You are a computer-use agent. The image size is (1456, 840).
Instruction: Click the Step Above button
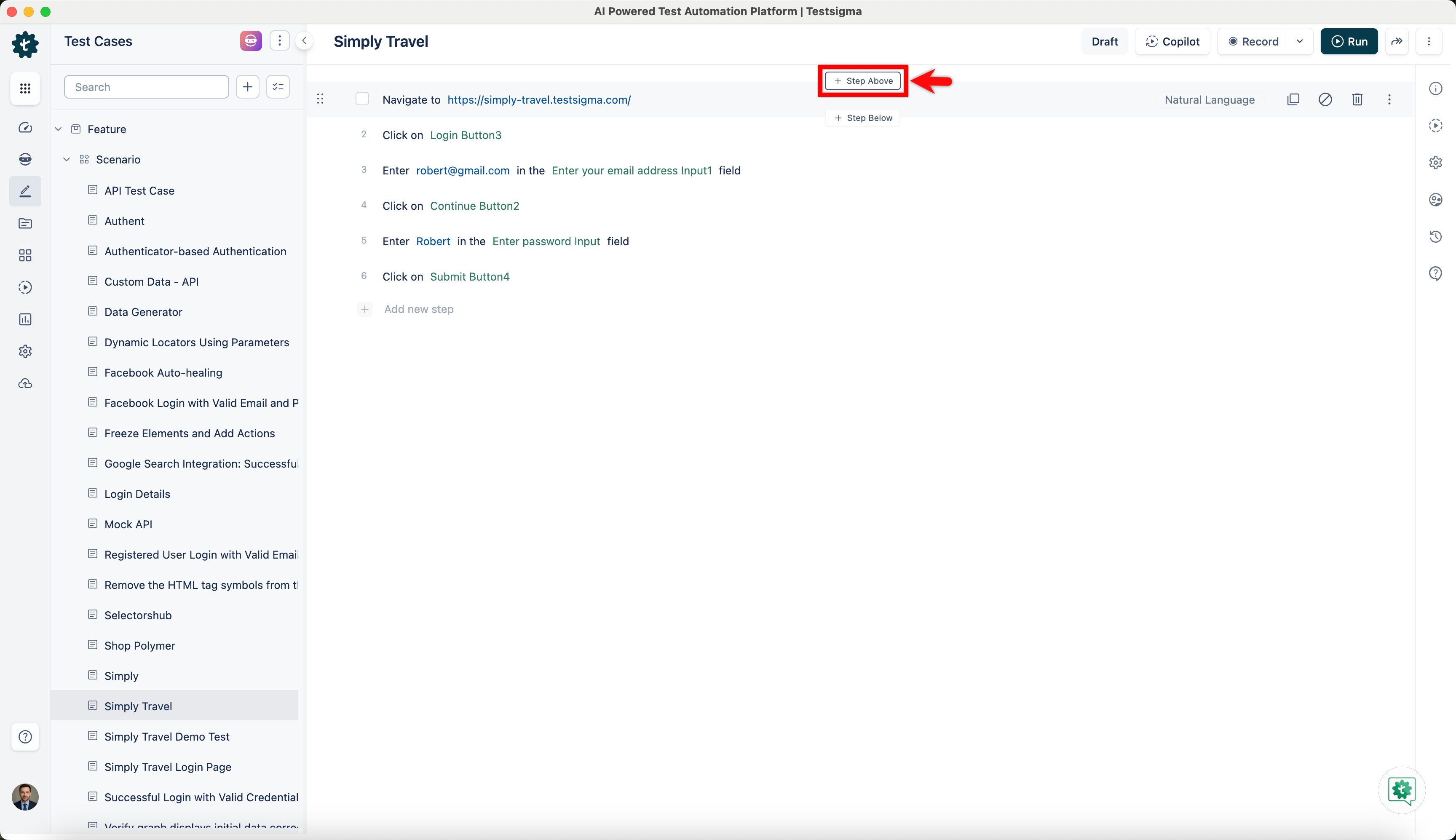pos(863,81)
